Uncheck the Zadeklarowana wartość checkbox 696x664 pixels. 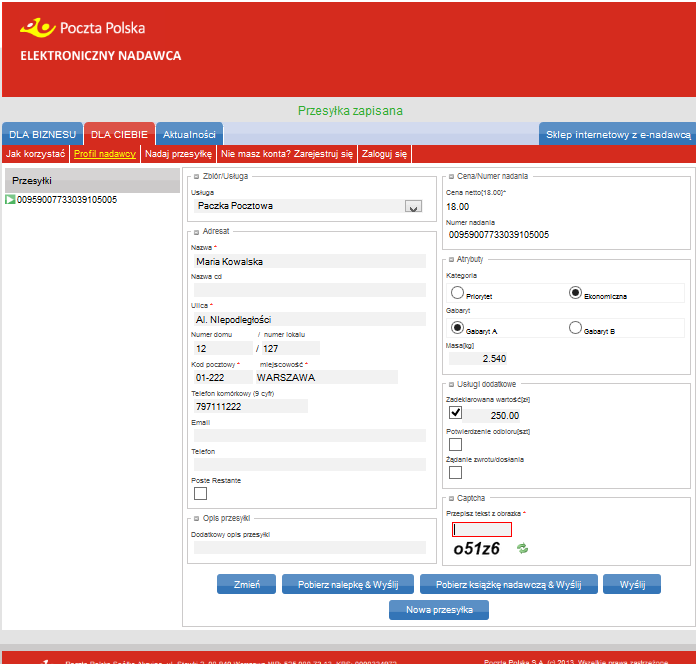click(455, 413)
